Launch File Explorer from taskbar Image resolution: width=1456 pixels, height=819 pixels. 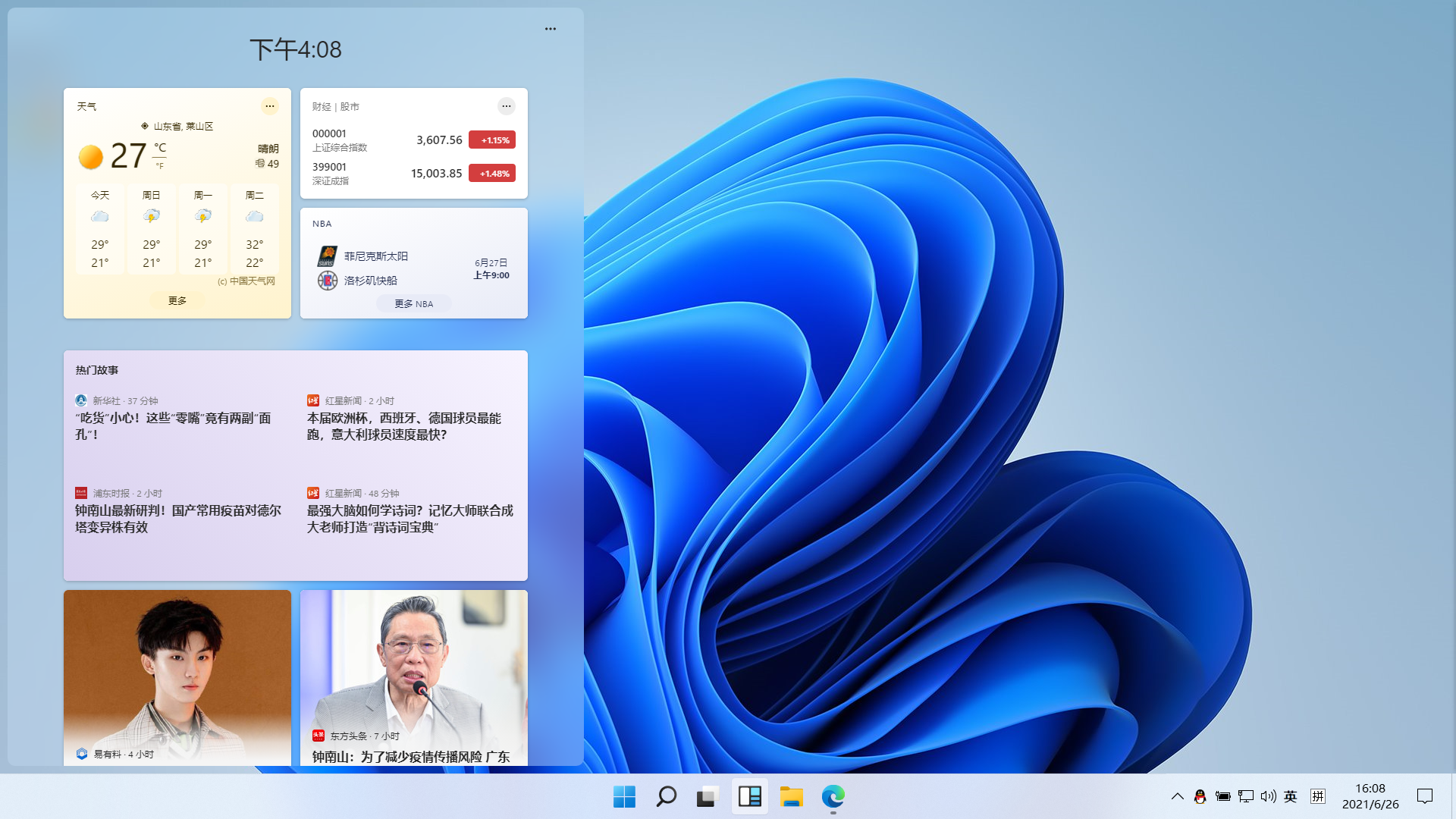[791, 796]
